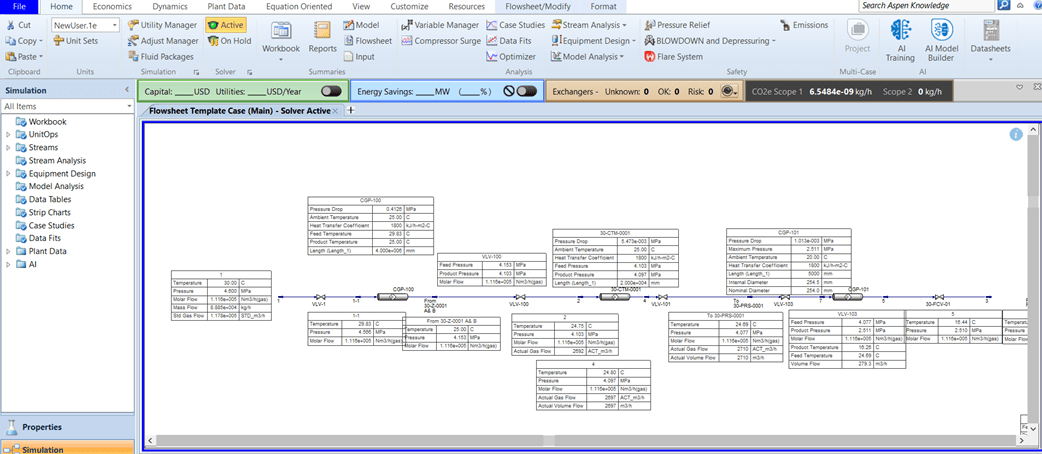This screenshot has height=454, width=1042.
Task: Open the Model summary
Action: pos(362,25)
